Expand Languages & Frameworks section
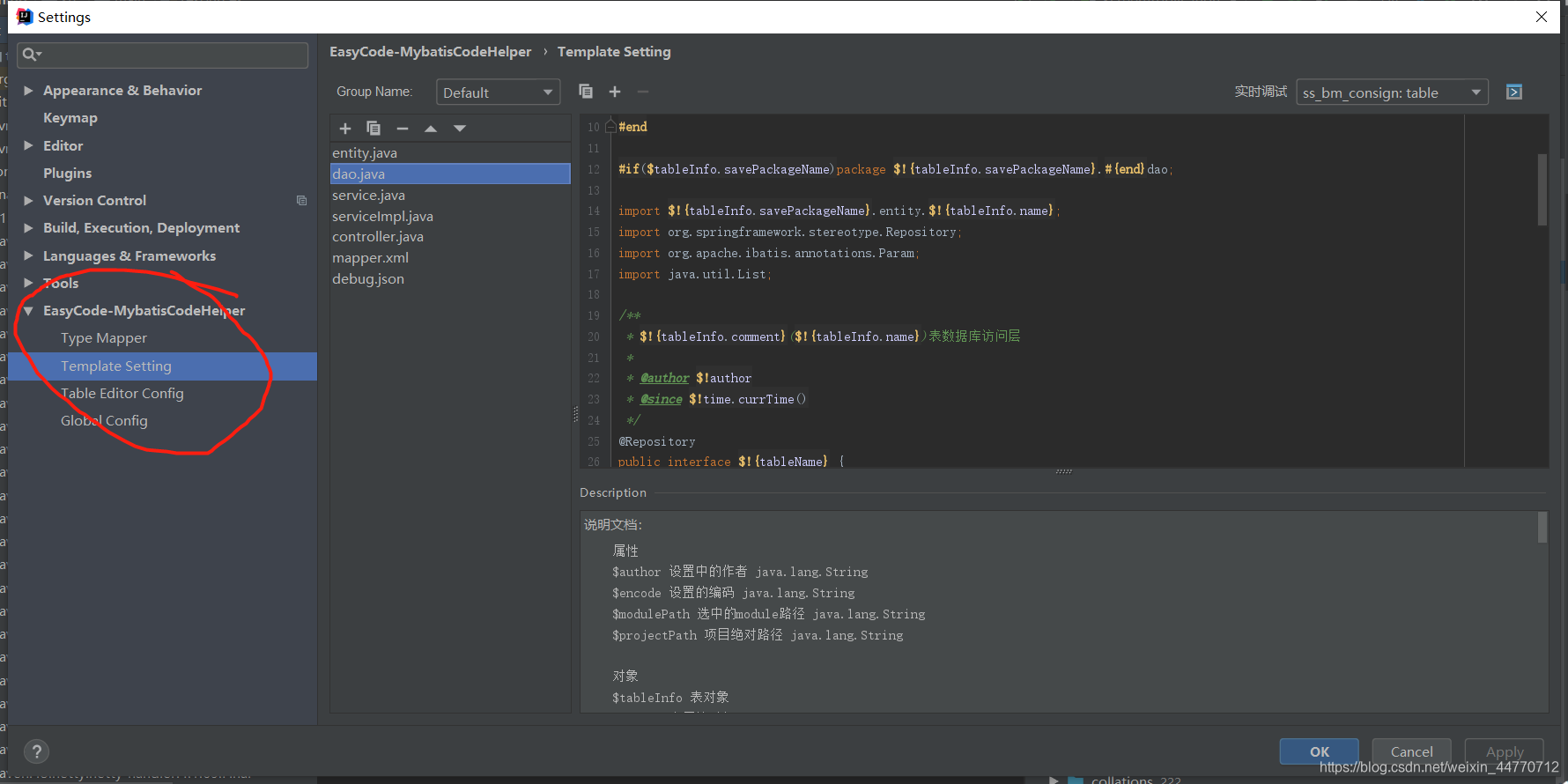The image size is (1568, 784). pyautogui.click(x=28, y=255)
